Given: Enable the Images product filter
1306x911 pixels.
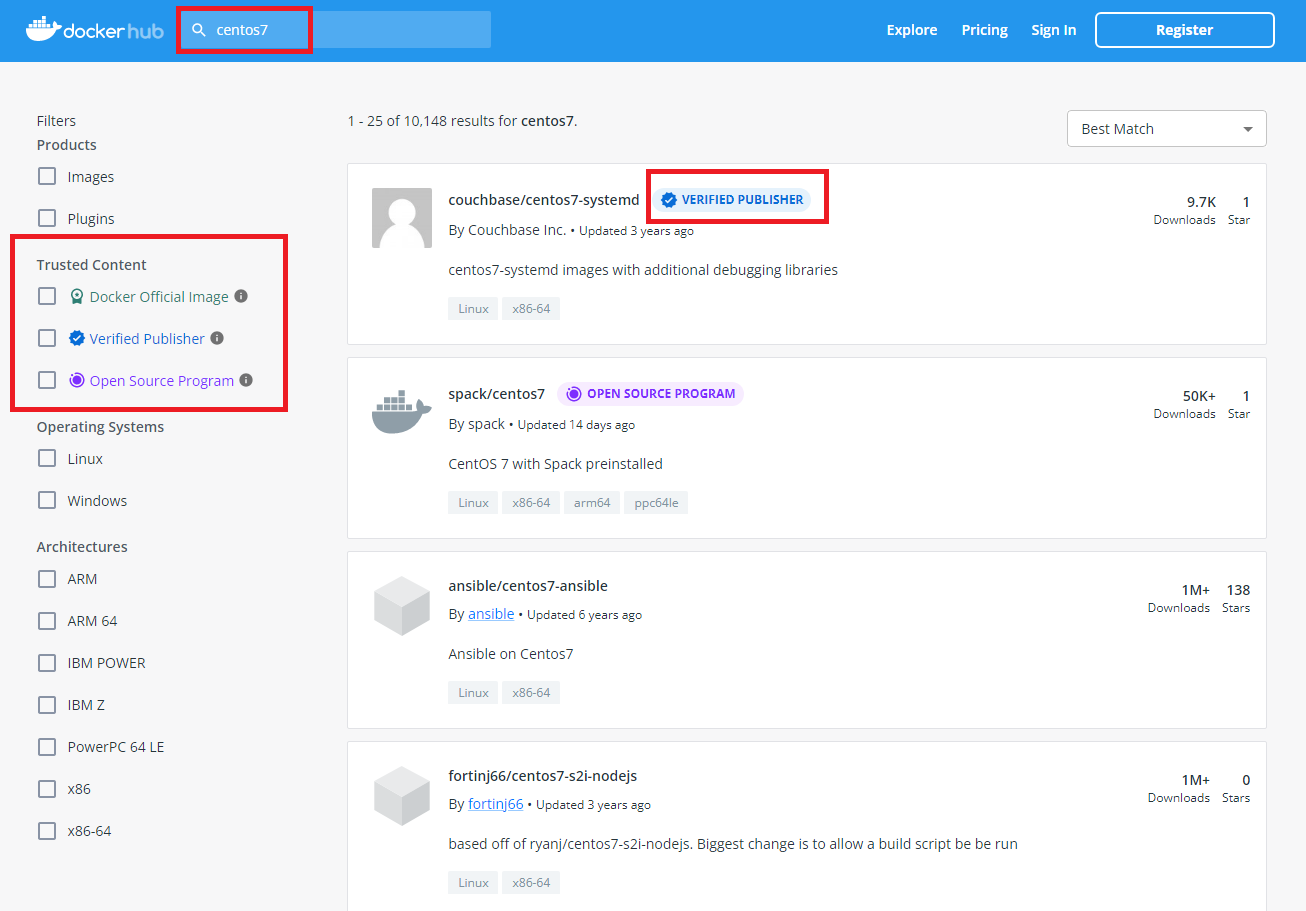Looking at the screenshot, I should point(47,176).
